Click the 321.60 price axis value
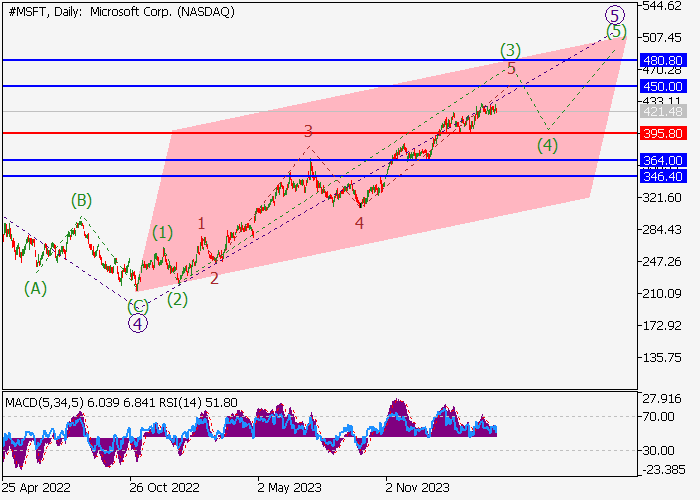The height and width of the screenshot is (500, 700). [662, 198]
